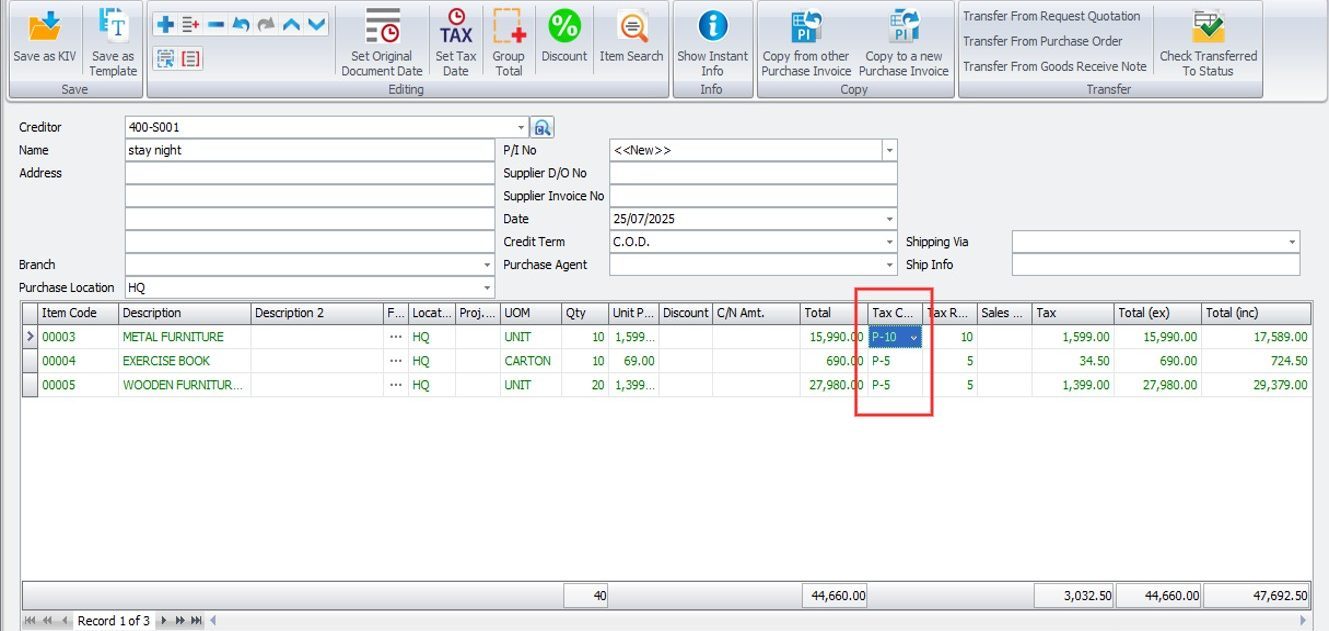Click Transfer From Purchase Order
This screenshot has height=631, width=1329.
tap(1042, 41)
